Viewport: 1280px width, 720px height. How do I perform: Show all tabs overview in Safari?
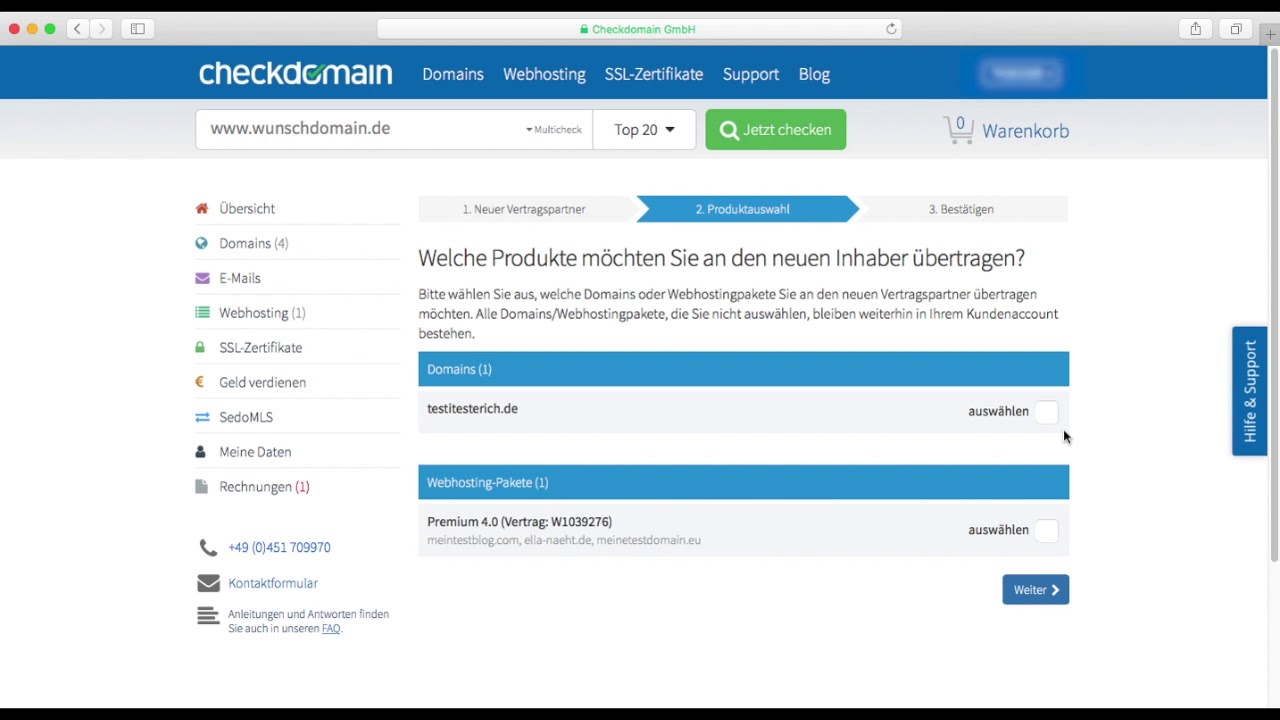pyautogui.click(x=1236, y=29)
